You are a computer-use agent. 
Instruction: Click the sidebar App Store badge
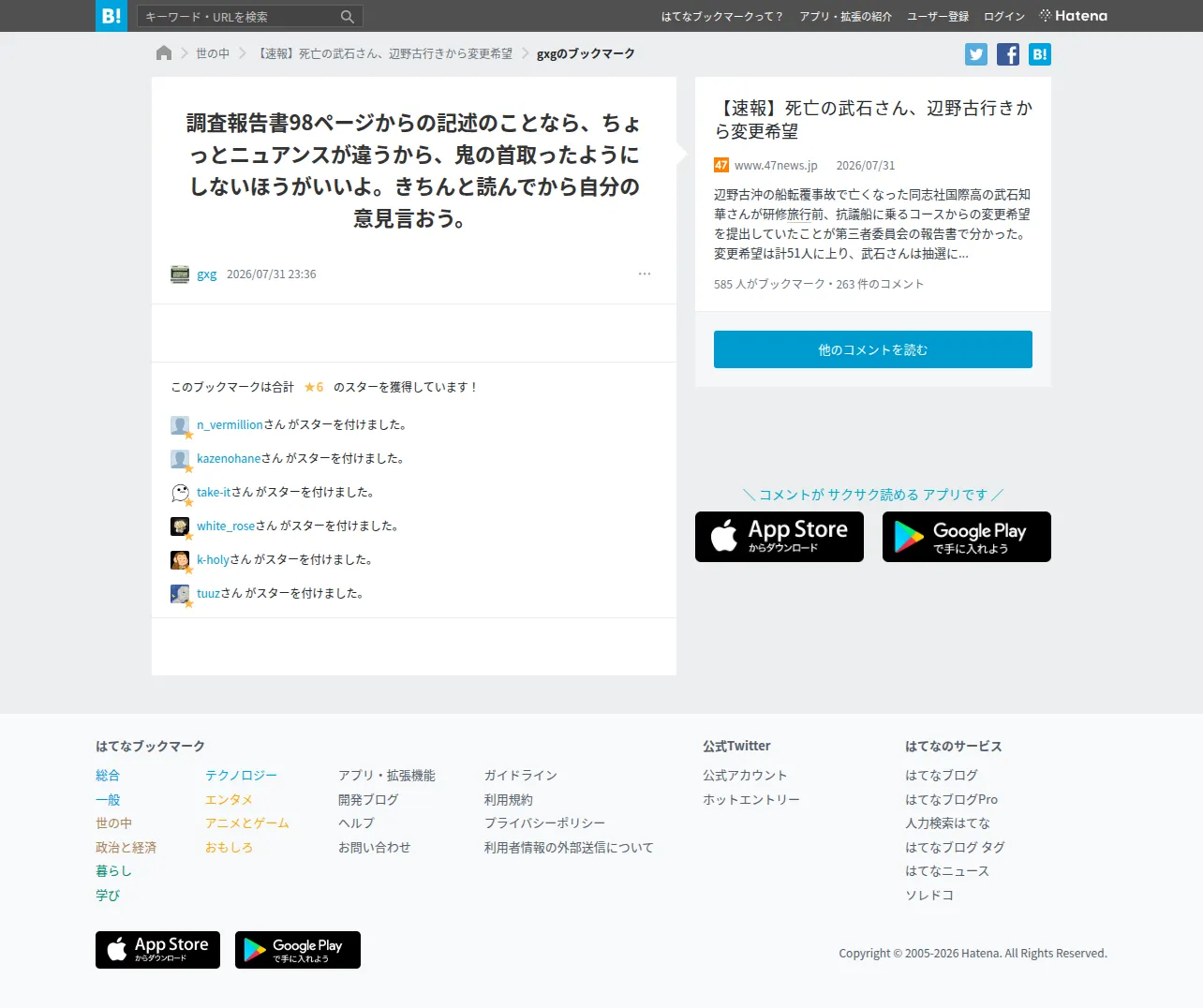click(x=780, y=537)
